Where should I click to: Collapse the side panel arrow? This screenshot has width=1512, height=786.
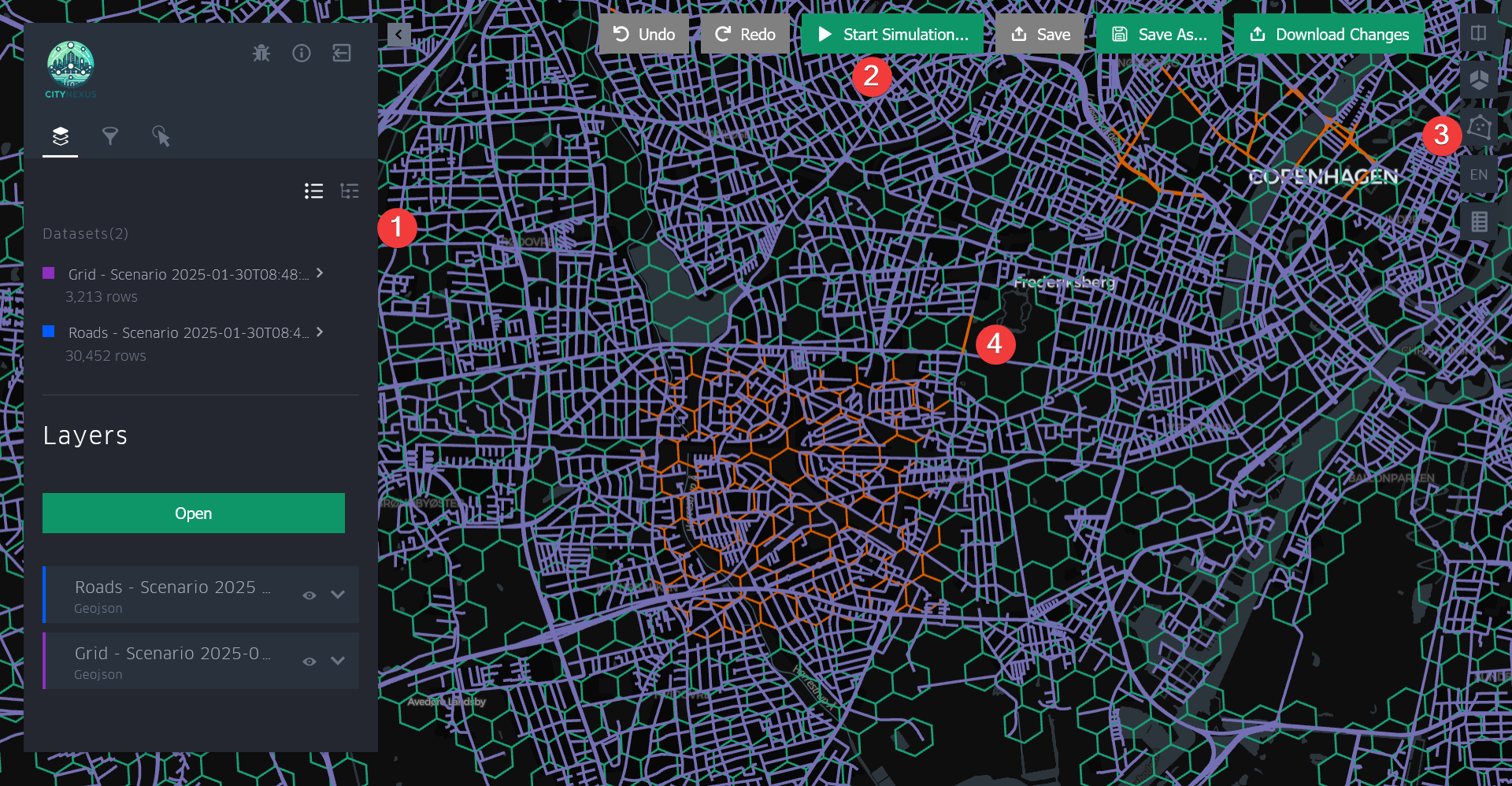[398, 35]
